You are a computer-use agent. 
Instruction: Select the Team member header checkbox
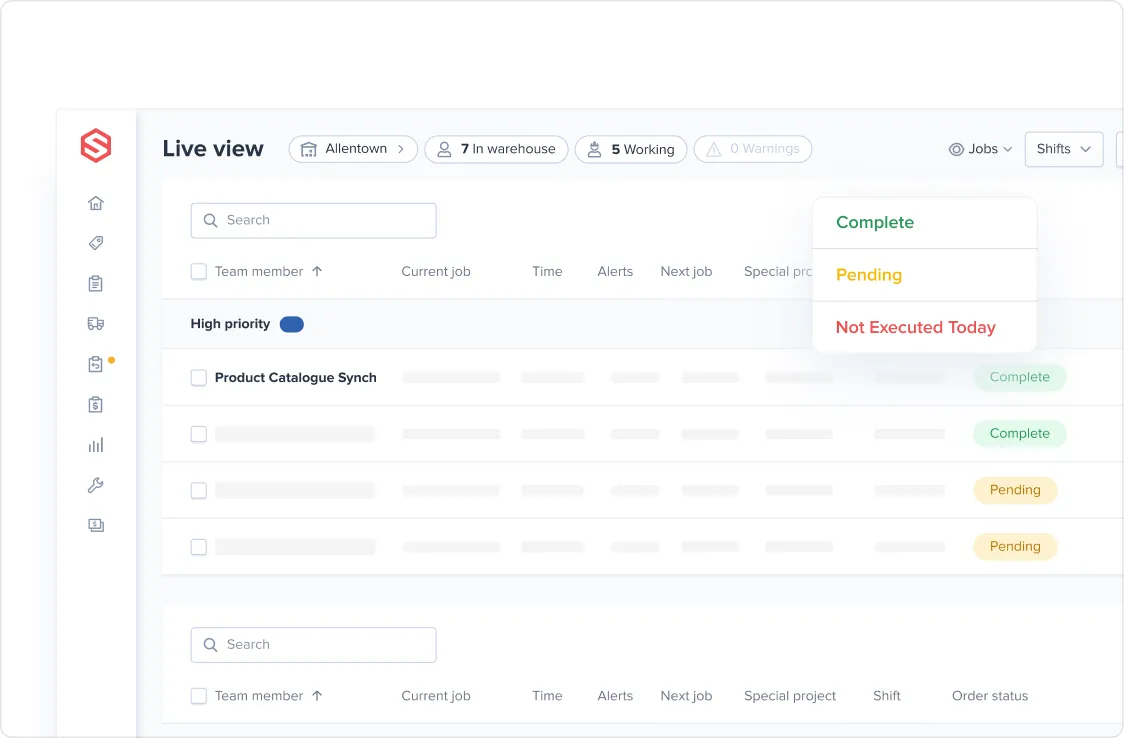click(198, 271)
